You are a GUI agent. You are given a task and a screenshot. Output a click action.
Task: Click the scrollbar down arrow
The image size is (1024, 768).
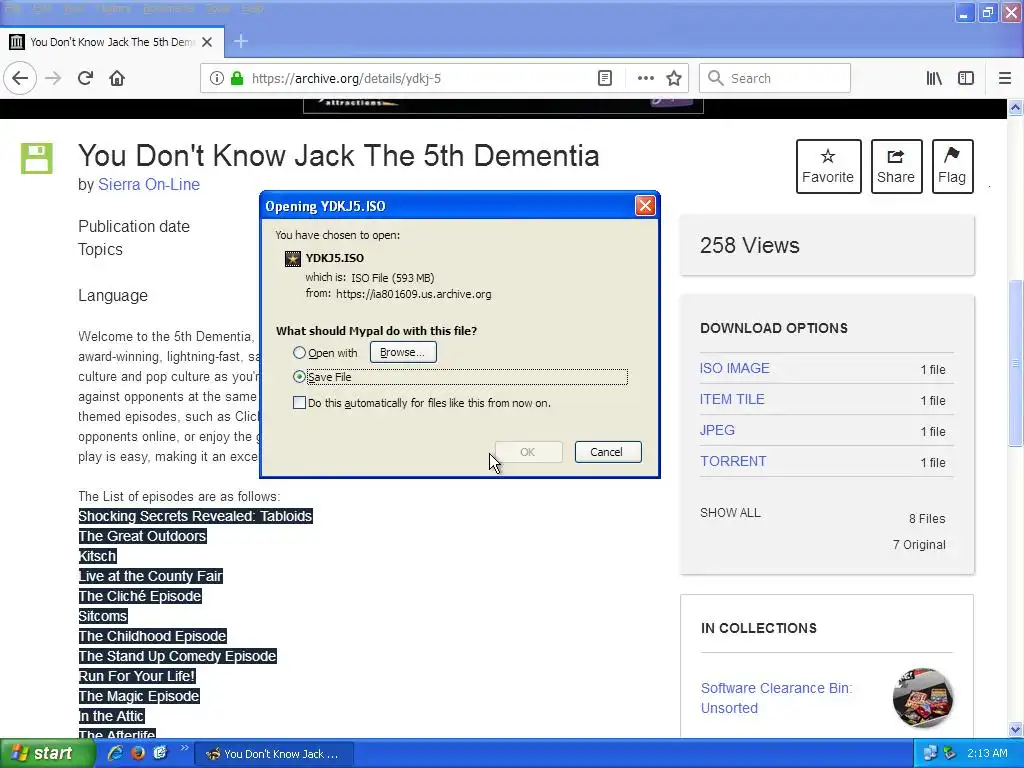tap(1015, 729)
